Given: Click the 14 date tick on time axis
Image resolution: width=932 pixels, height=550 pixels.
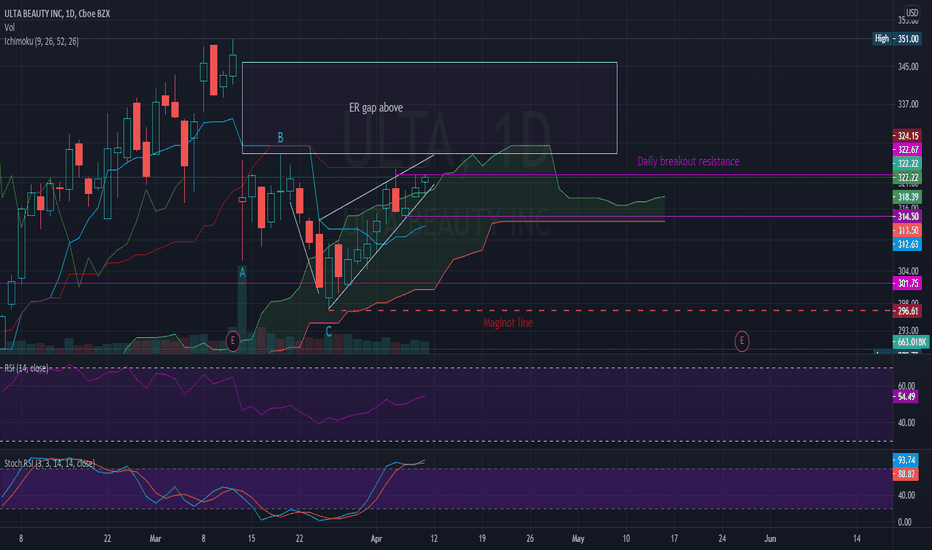Looking at the screenshot, I should (x=857, y=539).
